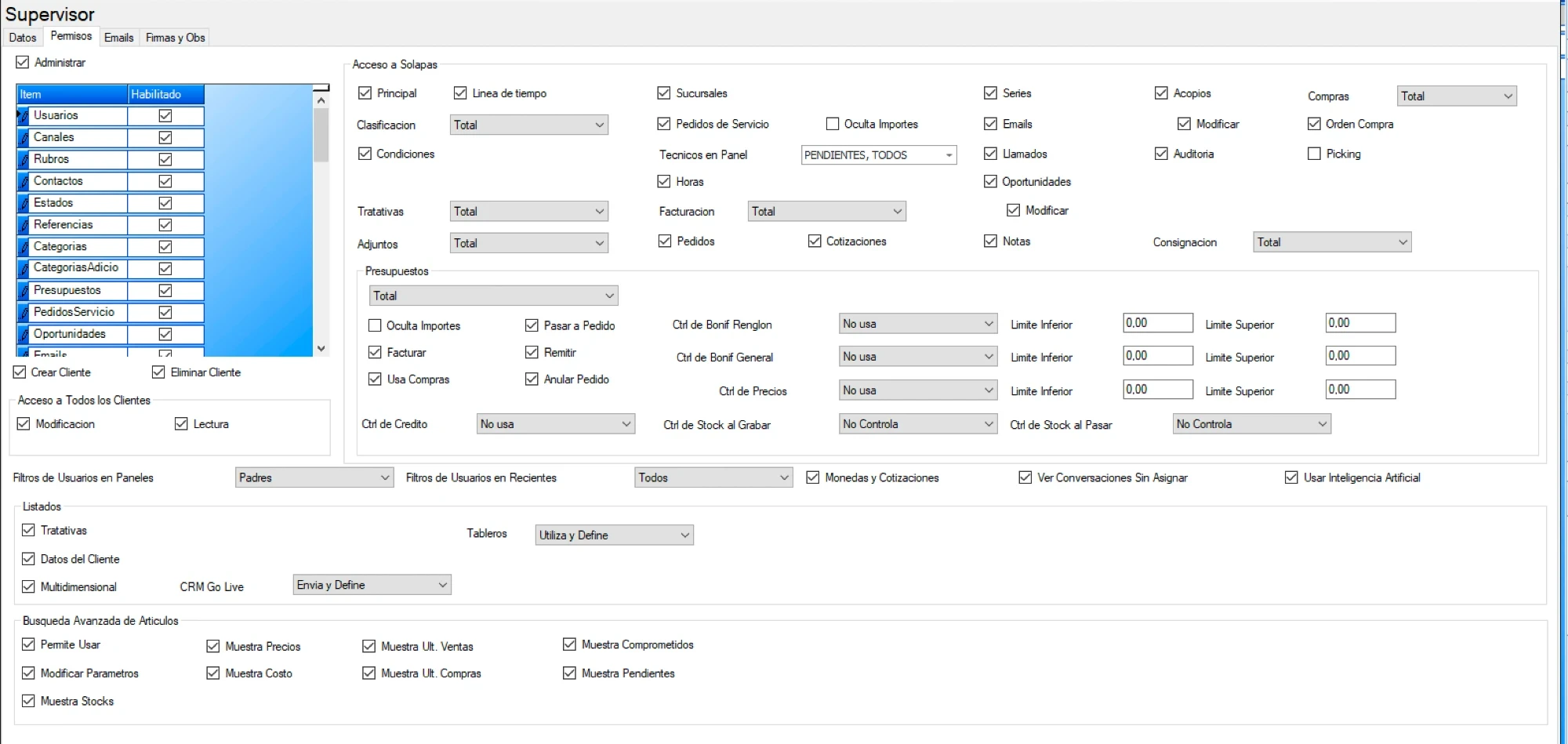1568x744 pixels.
Task: Select the Oportunidades cell in the Item grid
Action: pyautogui.click(x=79, y=334)
